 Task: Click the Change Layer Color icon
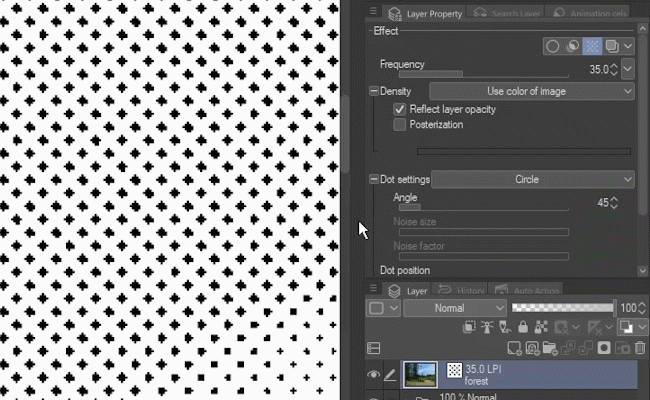[x=626, y=327]
